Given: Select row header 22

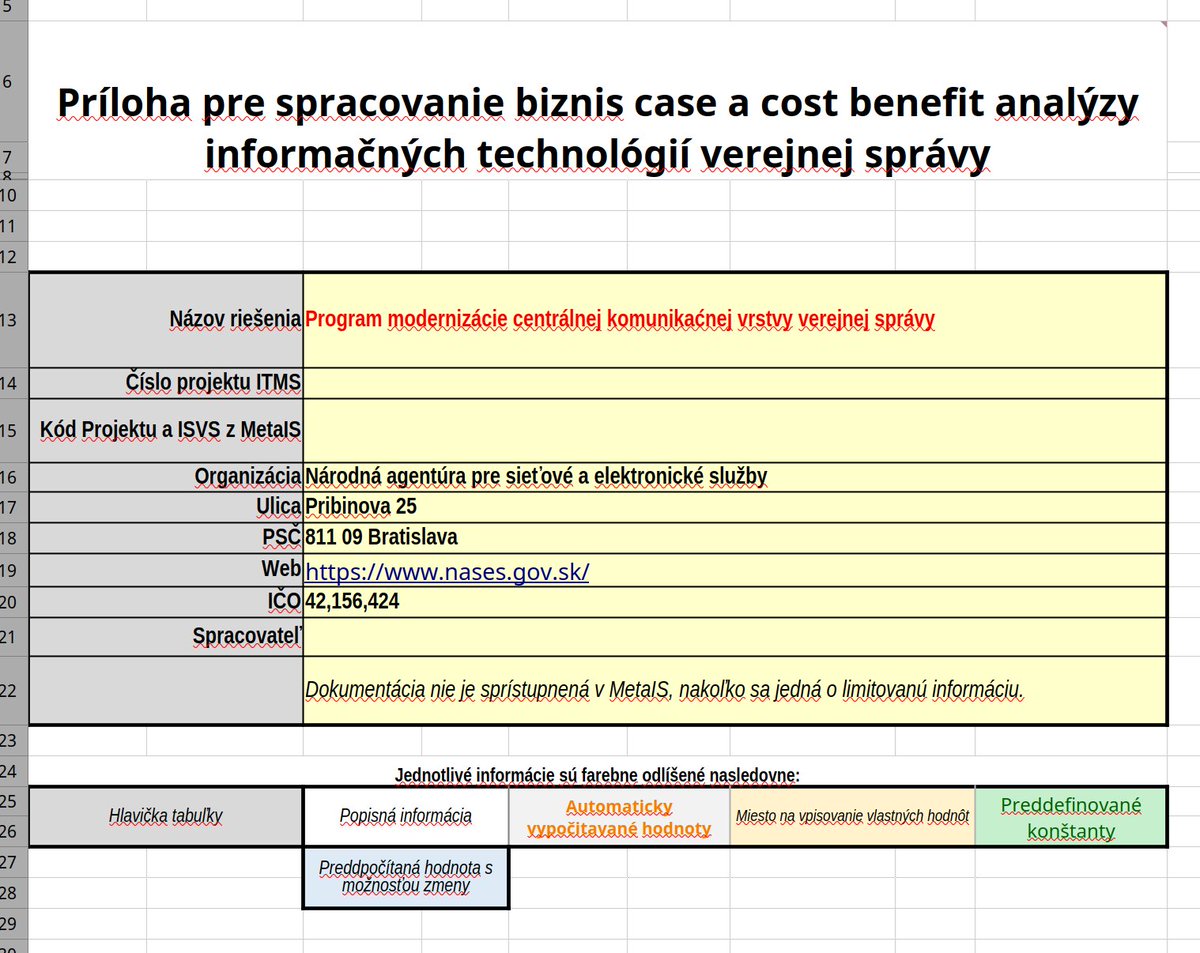Looking at the screenshot, I should tap(14, 690).
